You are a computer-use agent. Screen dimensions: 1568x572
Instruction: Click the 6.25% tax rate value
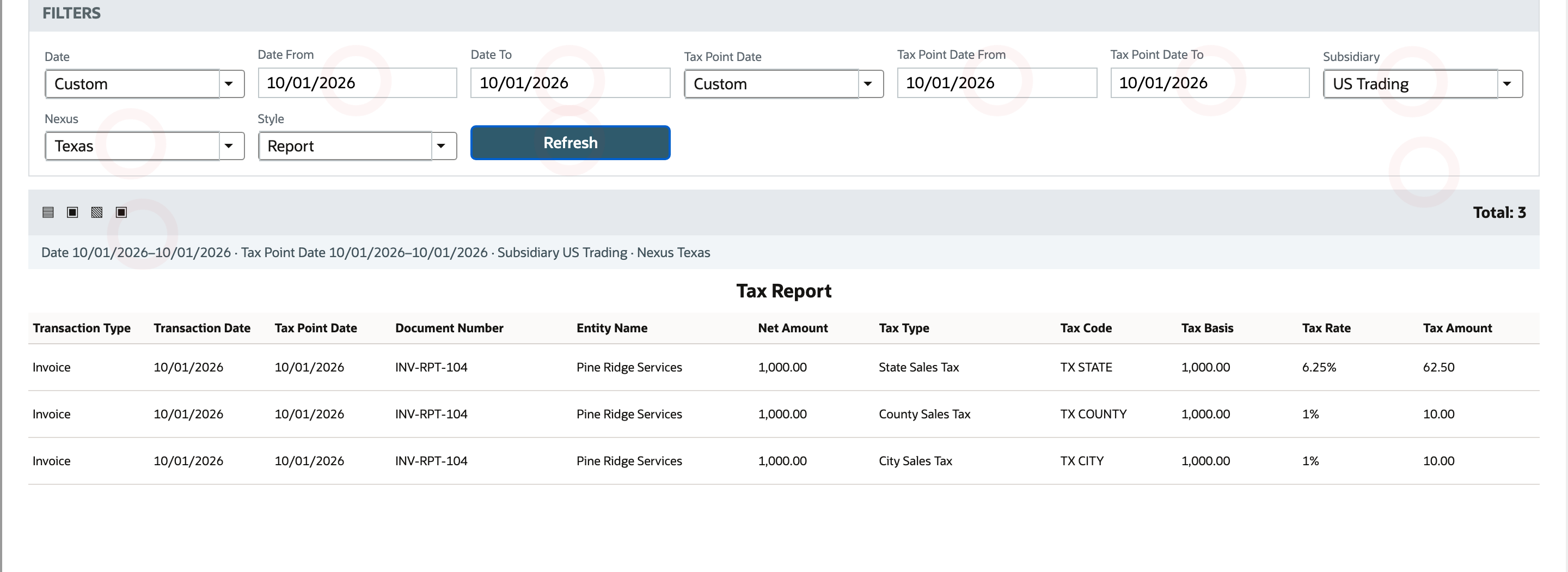[x=1319, y=367]
